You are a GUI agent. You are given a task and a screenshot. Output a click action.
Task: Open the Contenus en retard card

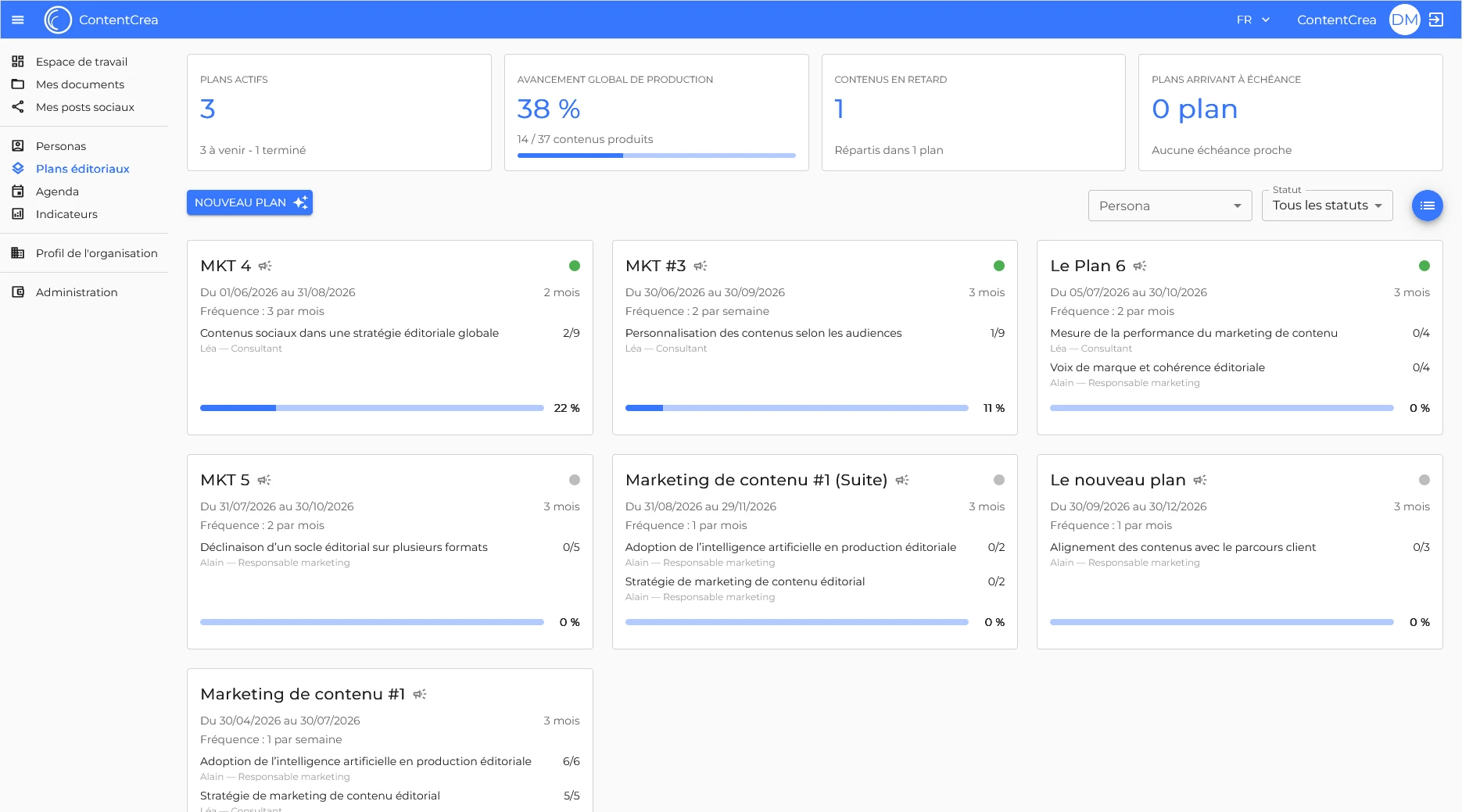click(973, 113)
